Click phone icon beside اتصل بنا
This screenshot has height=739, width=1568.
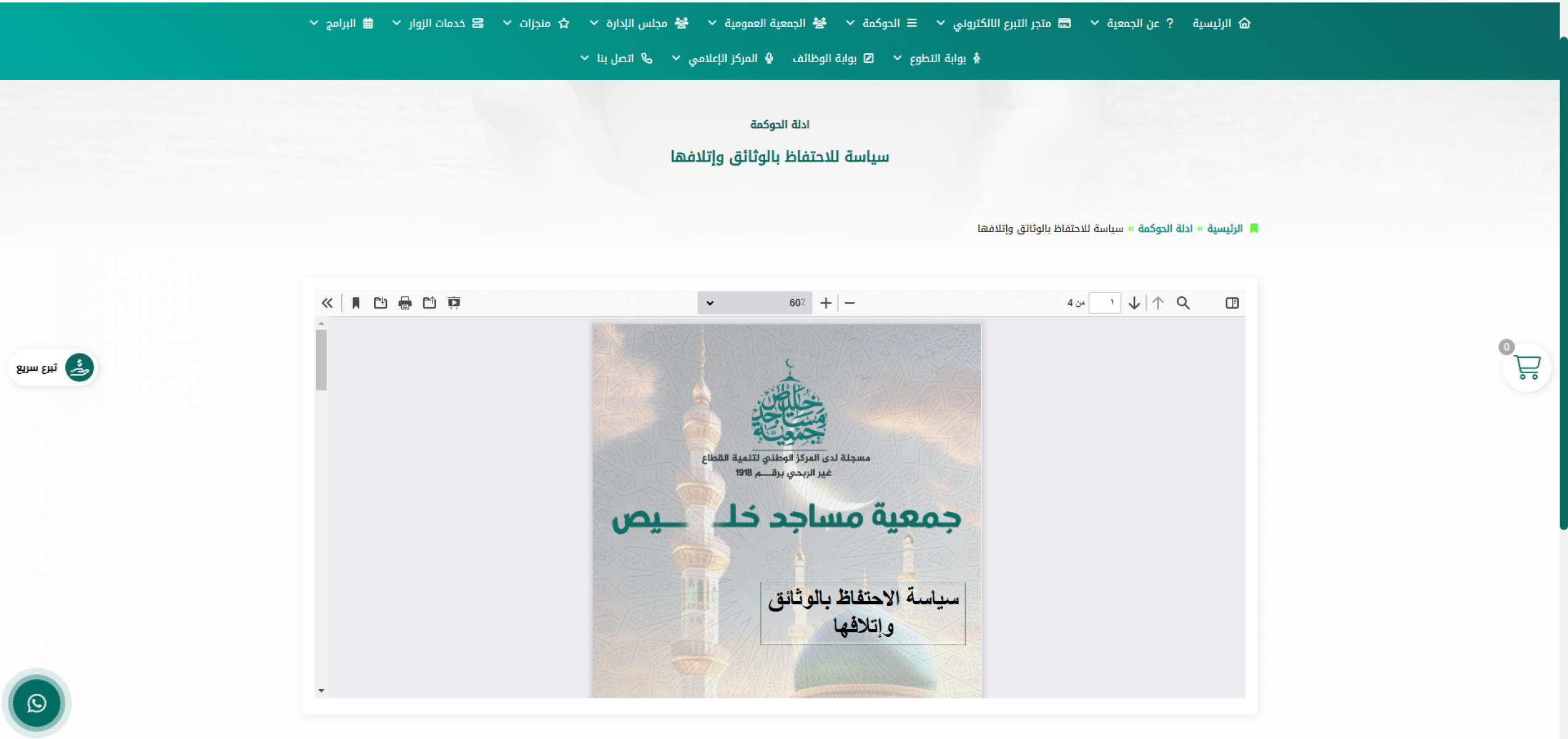tap(646, 59)
